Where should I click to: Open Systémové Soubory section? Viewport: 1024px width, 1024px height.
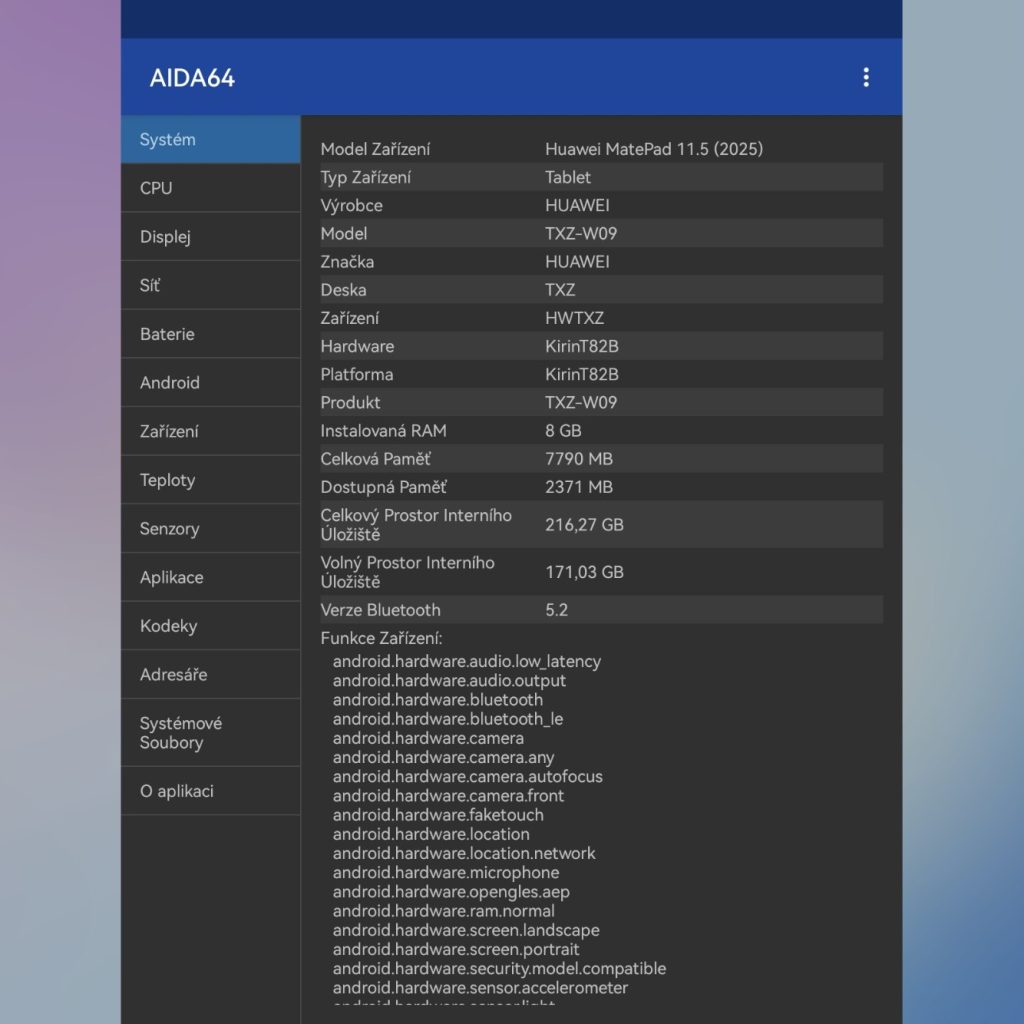coord(210,733)
